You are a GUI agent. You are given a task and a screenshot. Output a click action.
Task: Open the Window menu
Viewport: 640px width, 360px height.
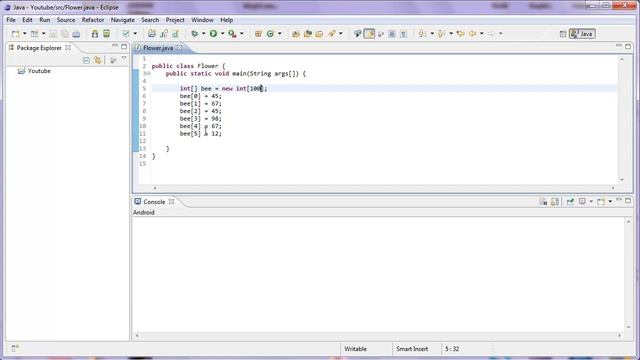(x=202, y=20)
